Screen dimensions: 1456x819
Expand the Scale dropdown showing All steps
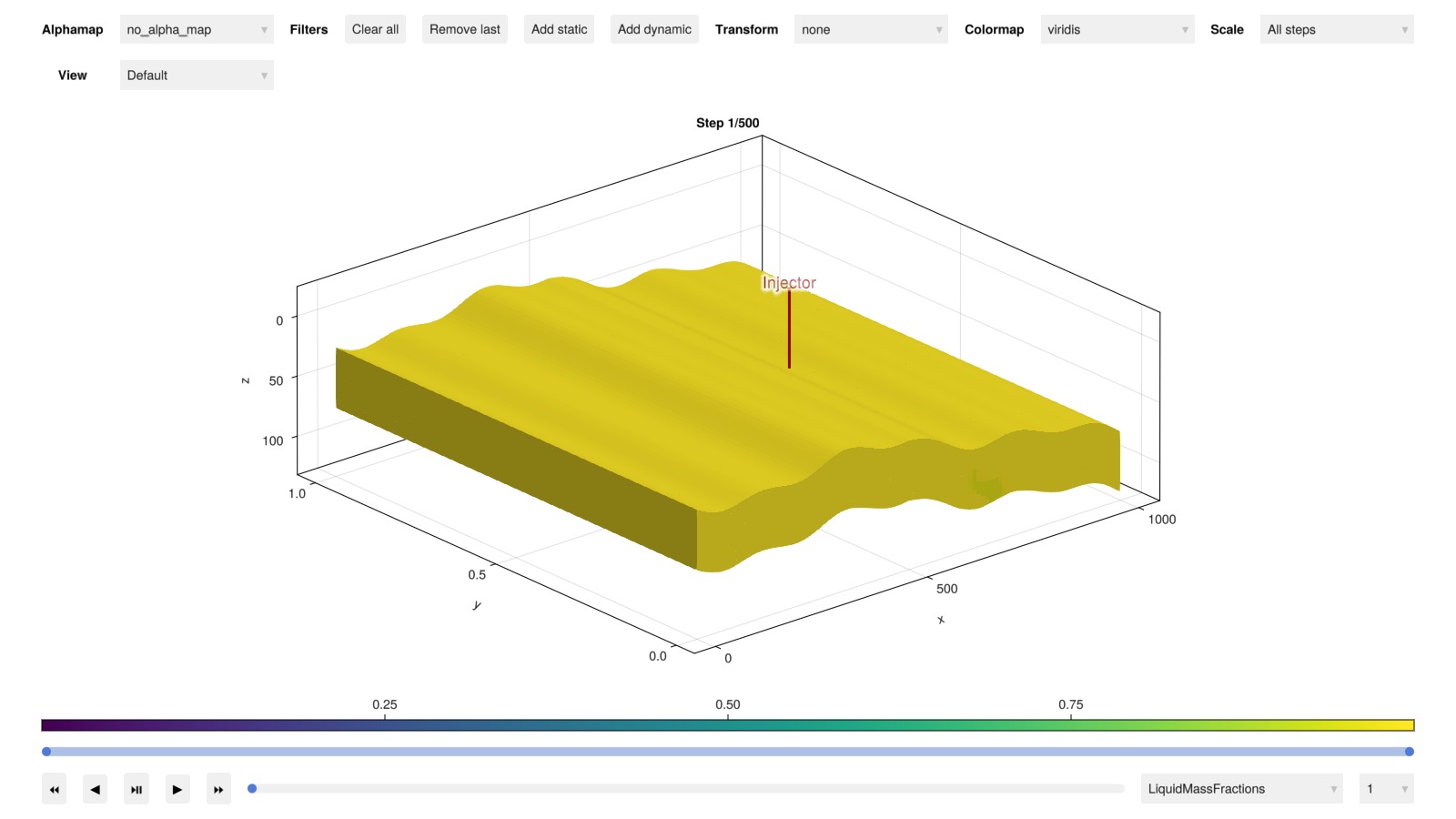(1336, 30)
